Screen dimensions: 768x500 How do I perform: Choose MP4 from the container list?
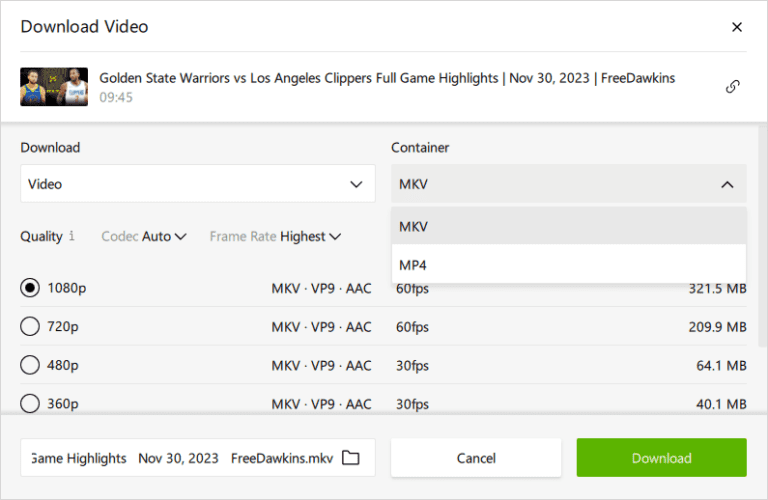[568, 265]
